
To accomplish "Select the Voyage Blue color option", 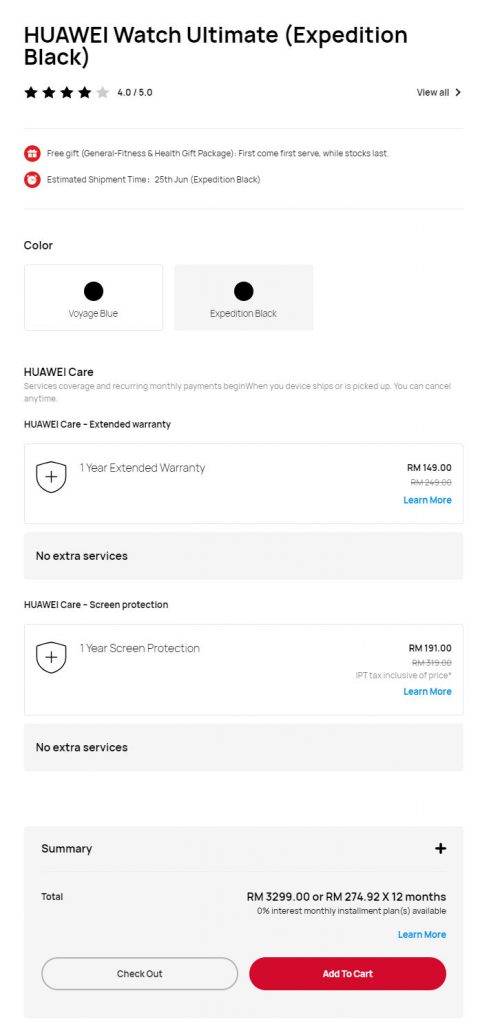I will click(93, 297).
